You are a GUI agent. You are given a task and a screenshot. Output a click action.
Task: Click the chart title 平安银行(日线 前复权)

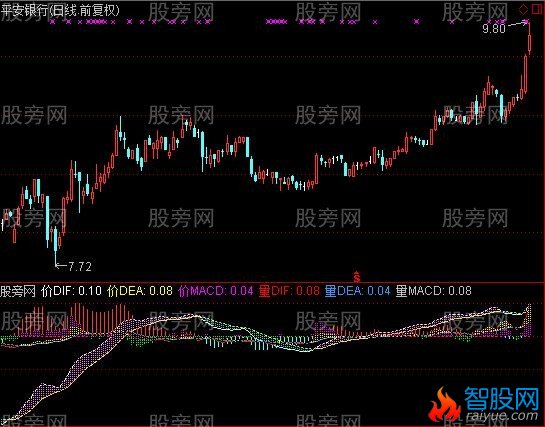coord(60,10)
